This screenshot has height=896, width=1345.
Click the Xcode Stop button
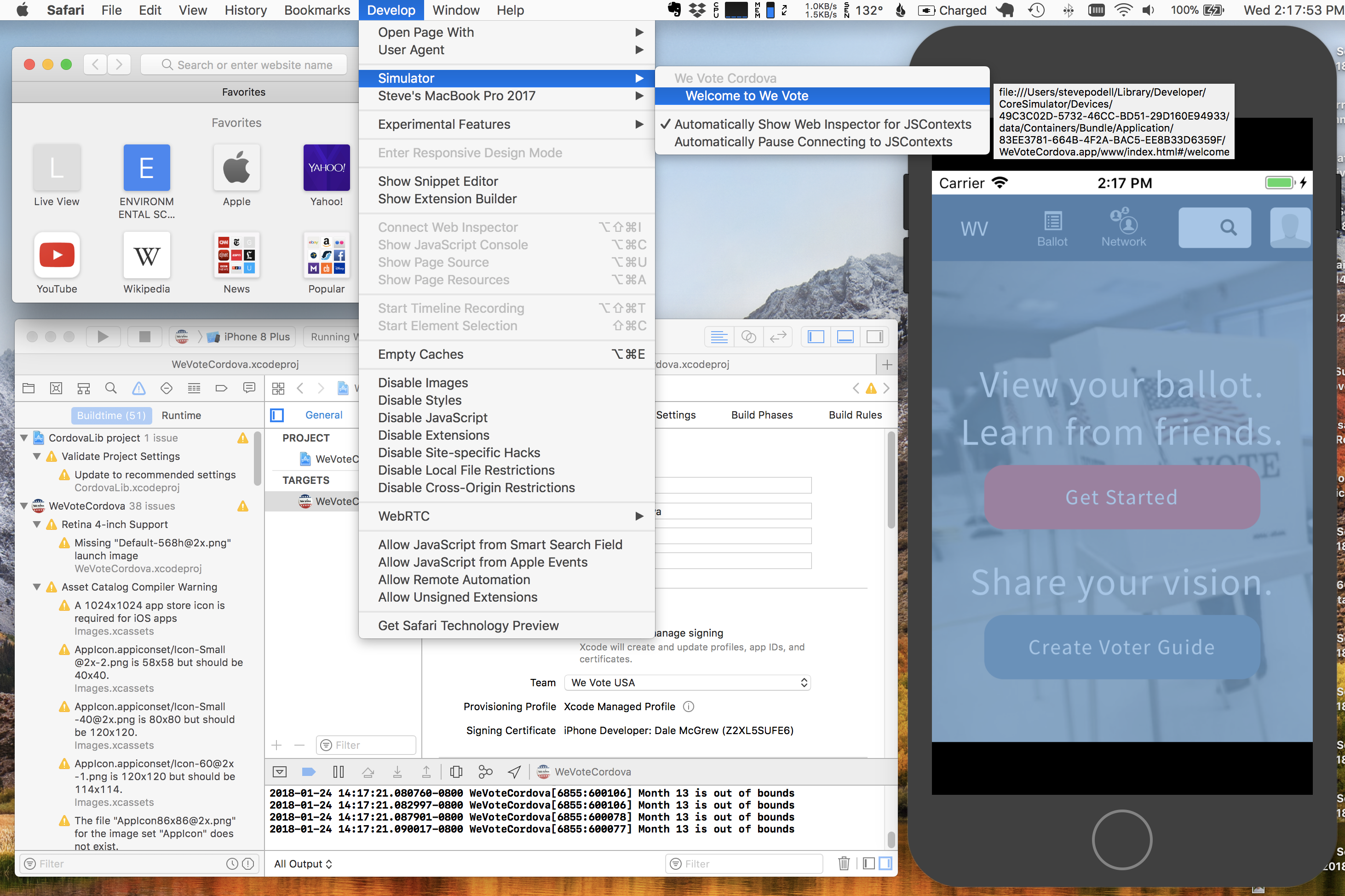(x=144, y=337)
